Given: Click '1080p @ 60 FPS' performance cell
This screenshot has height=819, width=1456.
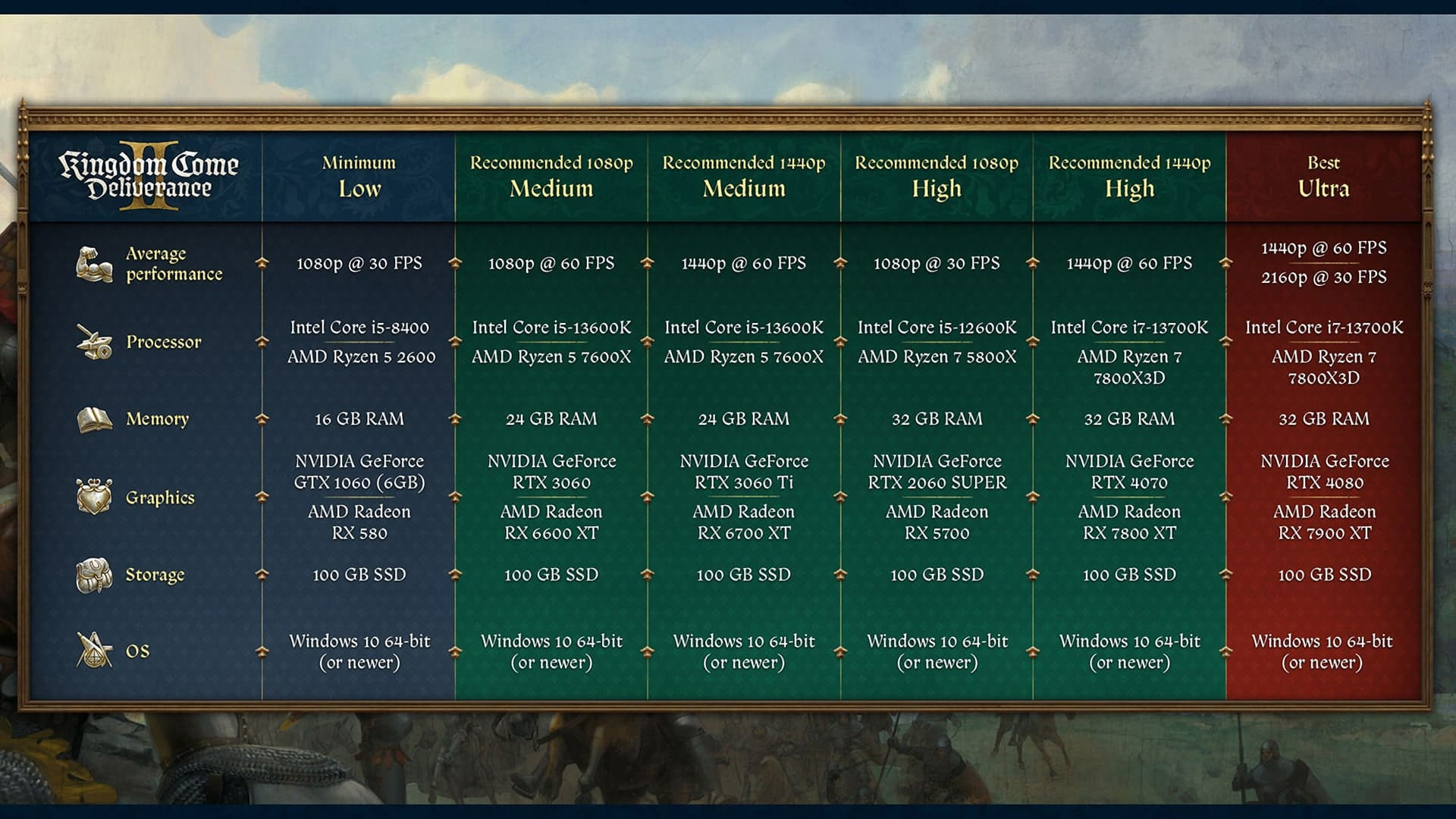Looking at the screenshot, I should (551, 263).
